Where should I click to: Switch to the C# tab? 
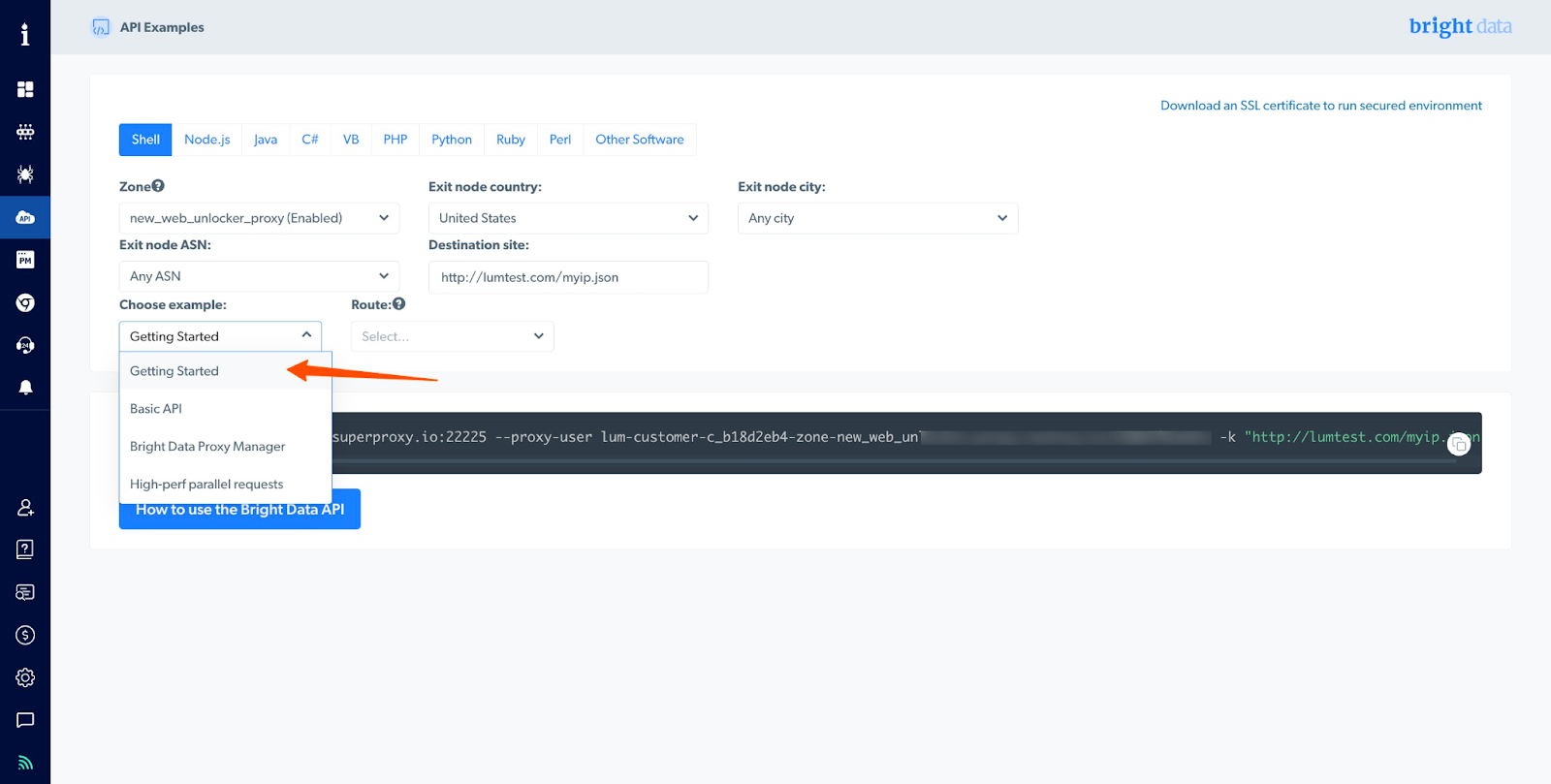click(x=310, y=140)
